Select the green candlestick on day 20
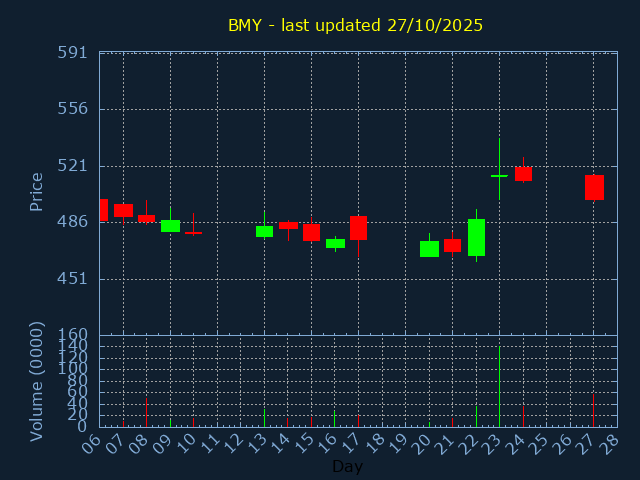 429,249
